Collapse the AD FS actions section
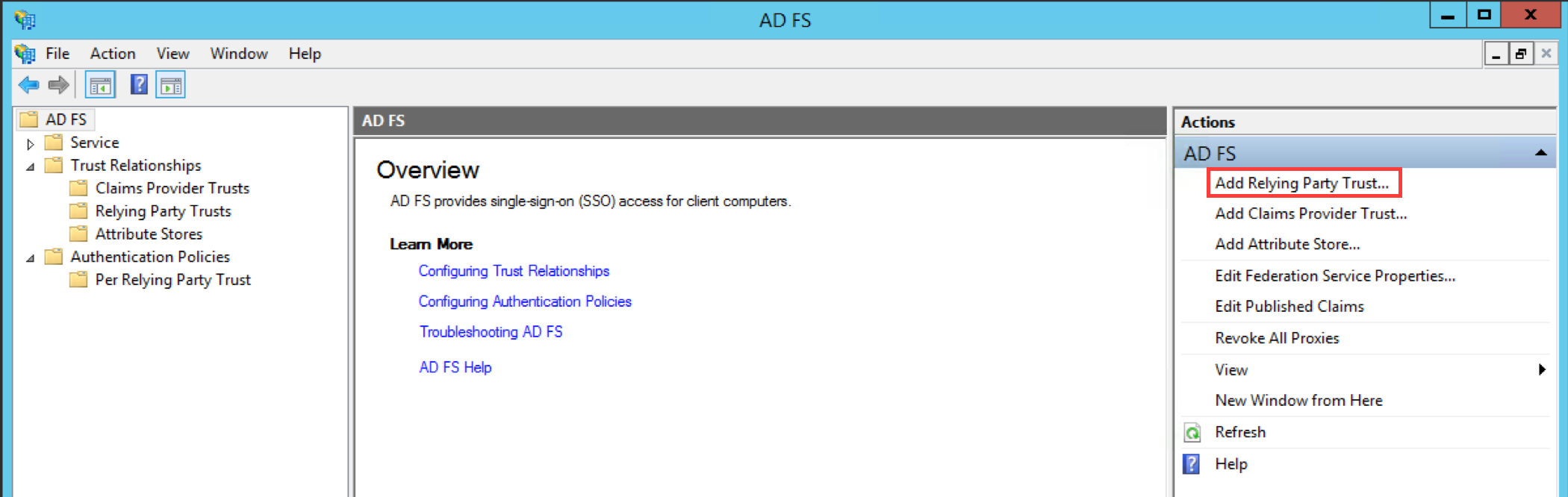The width and height of the screenshot is (1568, 497). click(1540, 153)
